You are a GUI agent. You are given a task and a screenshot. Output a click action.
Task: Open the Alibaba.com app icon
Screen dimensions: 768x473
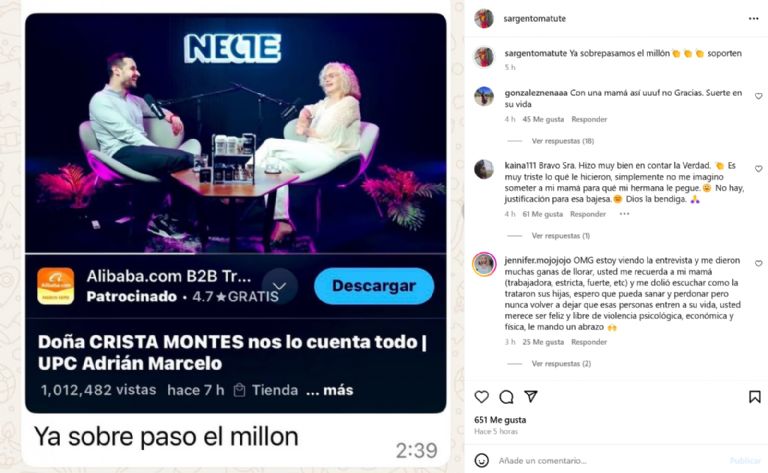(56, 286)
